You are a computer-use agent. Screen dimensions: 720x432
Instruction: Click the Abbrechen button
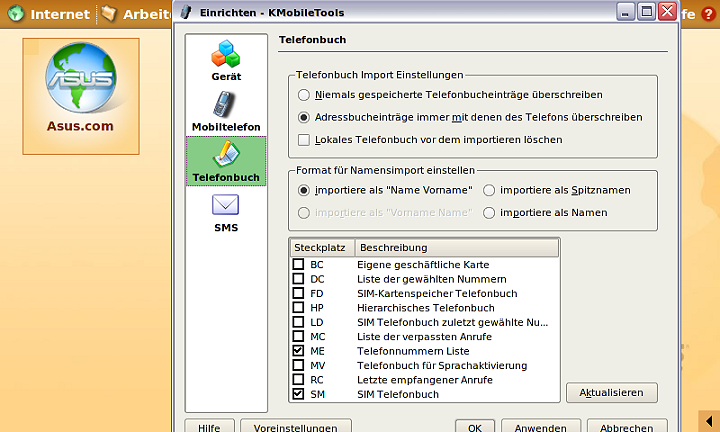(627, 427)
